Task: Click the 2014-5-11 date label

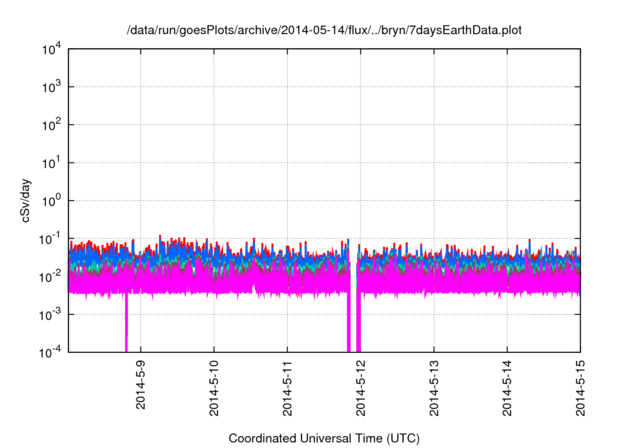Action: [x=287, y=388]
